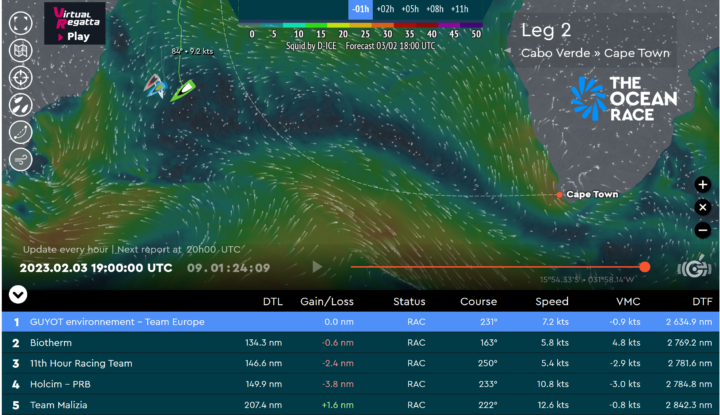Reset zoom with the X button
The height and width of the screenshot is (415, 720).
(703, 207)
